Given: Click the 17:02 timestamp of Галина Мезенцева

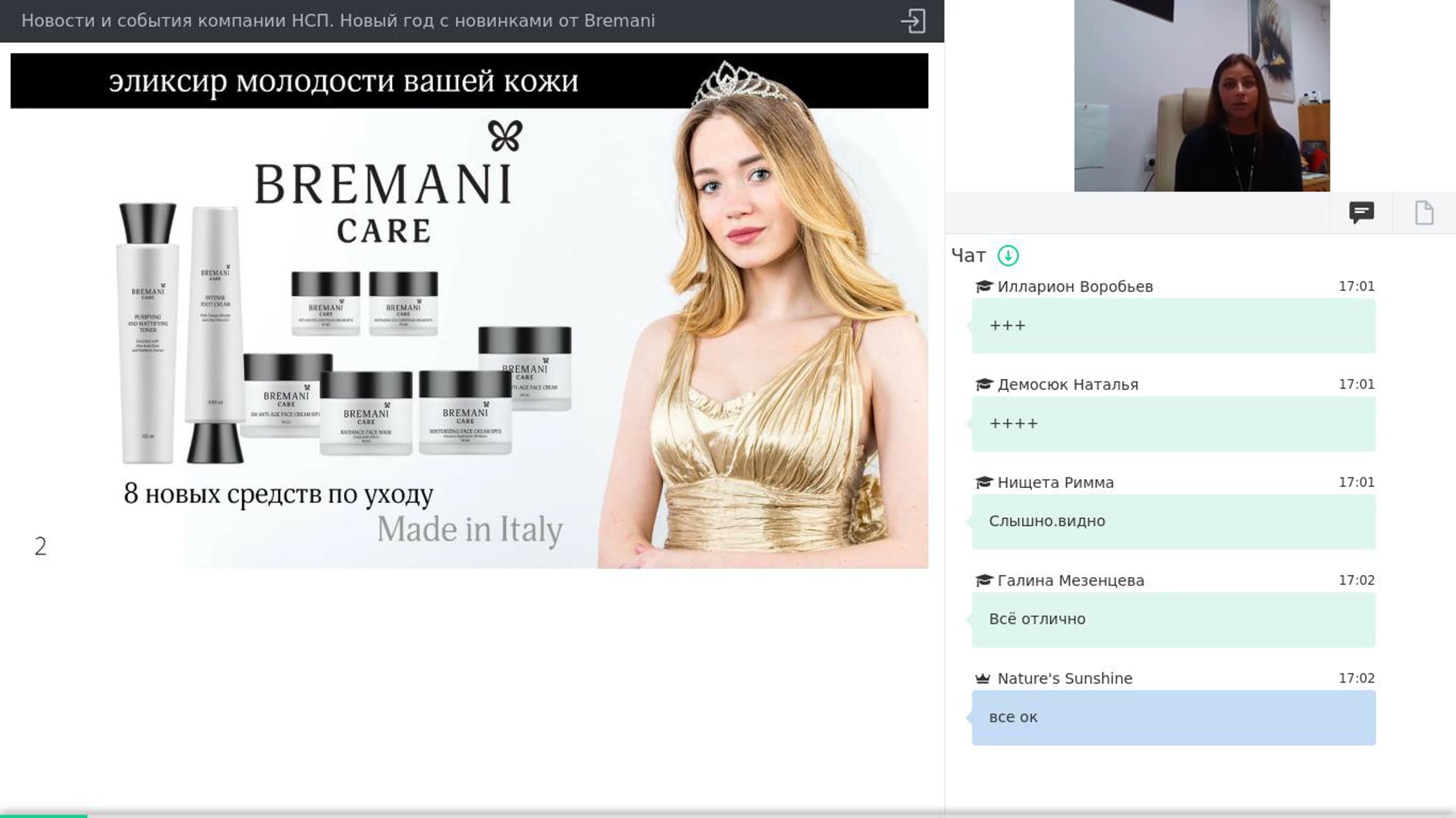Looking at the screenshot, I should [1357, 580].
